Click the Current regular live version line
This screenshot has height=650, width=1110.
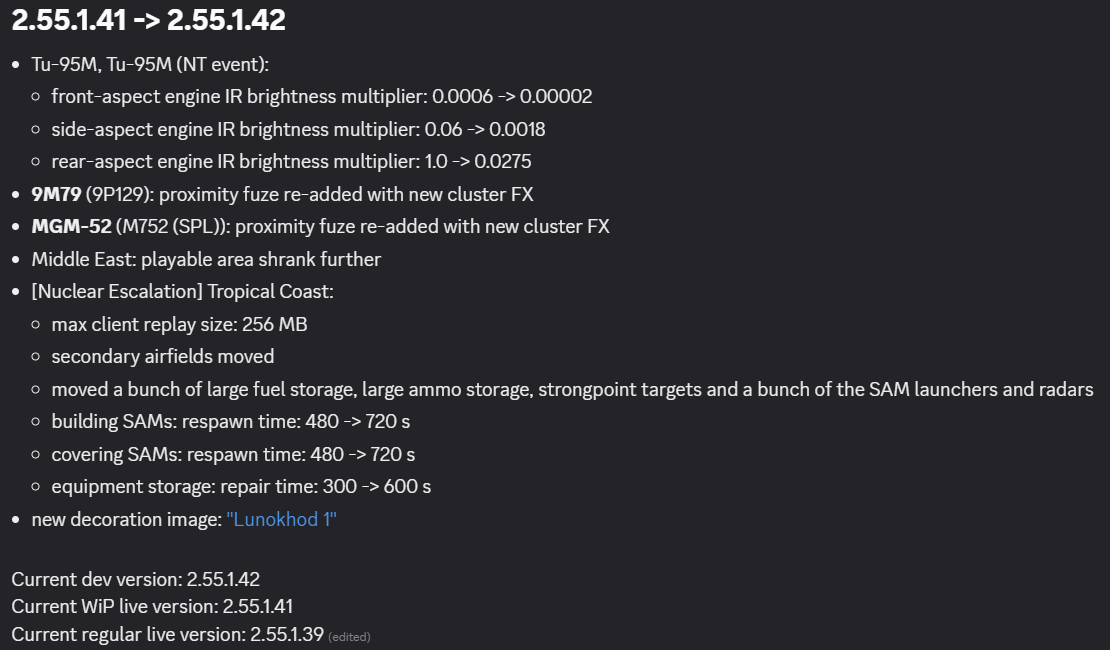click(167, 634)
